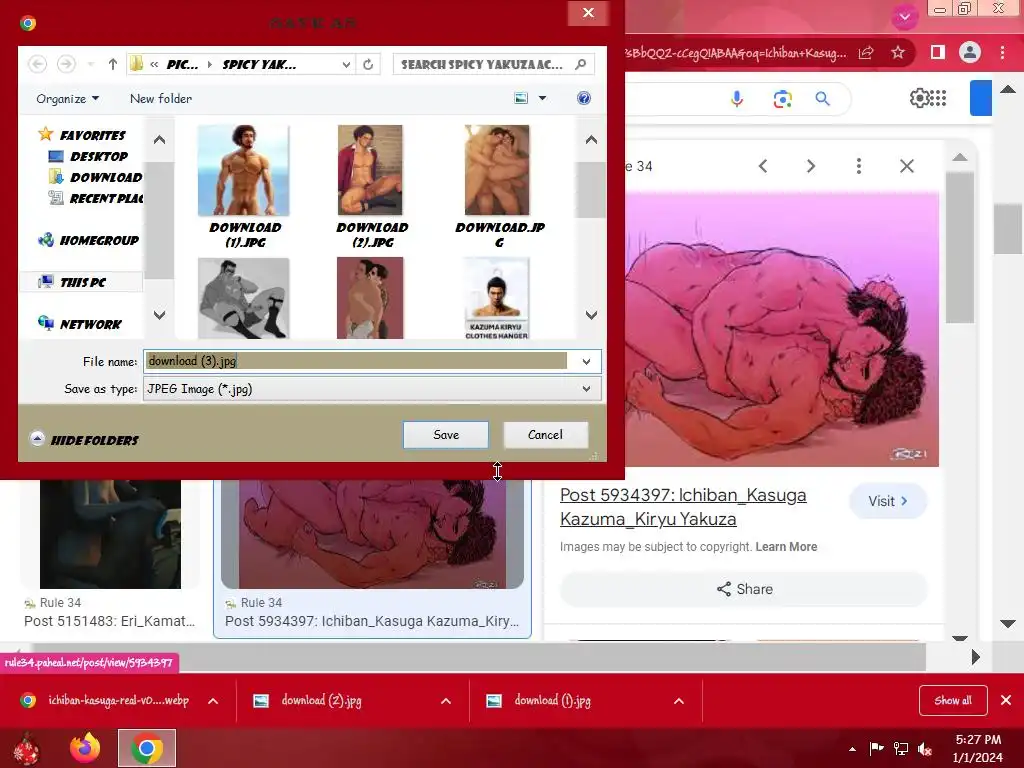
Task: Click the Visit button
Action: click(x=888, y=501)
